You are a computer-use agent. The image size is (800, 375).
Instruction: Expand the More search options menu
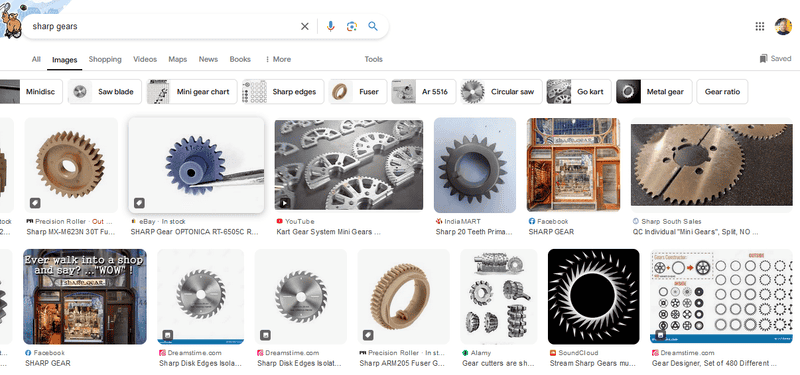pos(278,59)
